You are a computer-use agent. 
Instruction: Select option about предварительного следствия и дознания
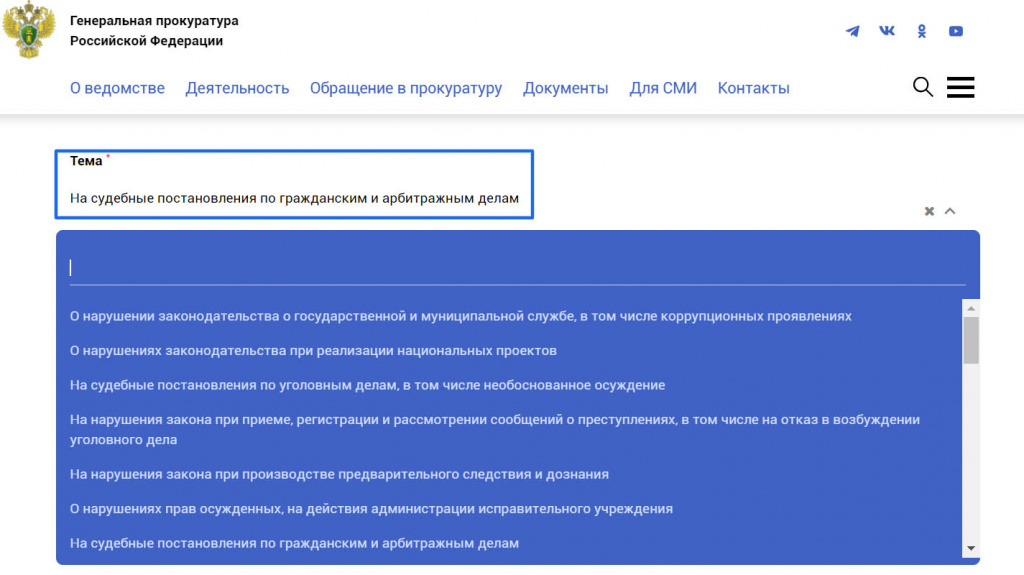[339, 474]
